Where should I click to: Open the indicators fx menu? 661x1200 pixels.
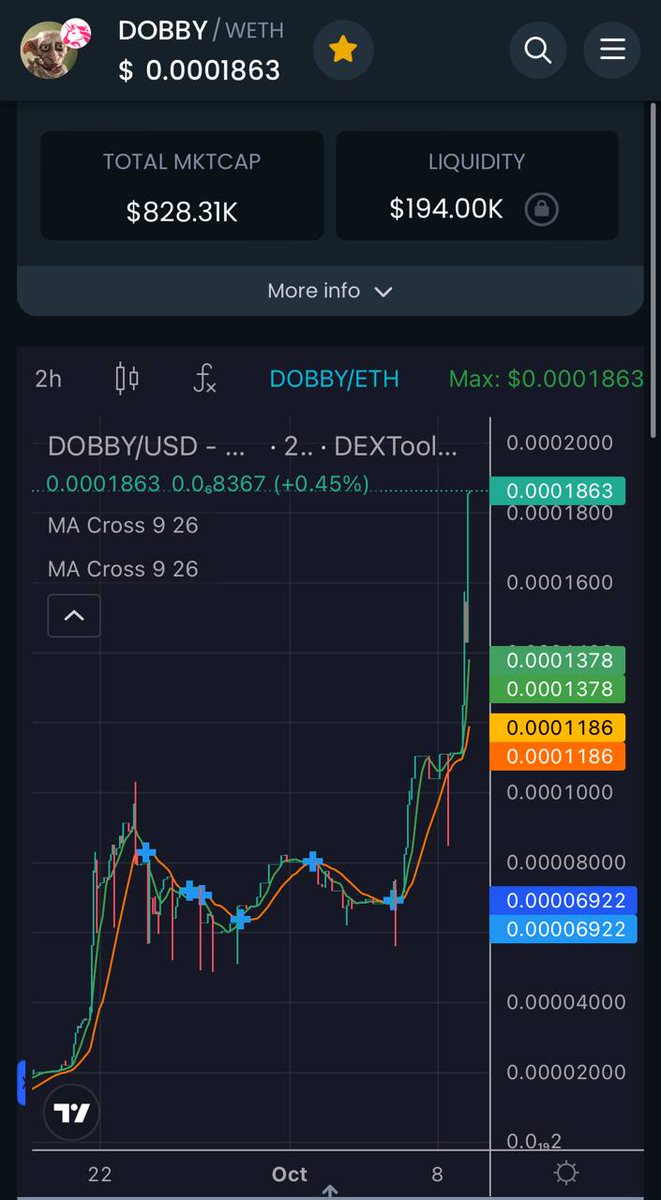pos(204,378)
